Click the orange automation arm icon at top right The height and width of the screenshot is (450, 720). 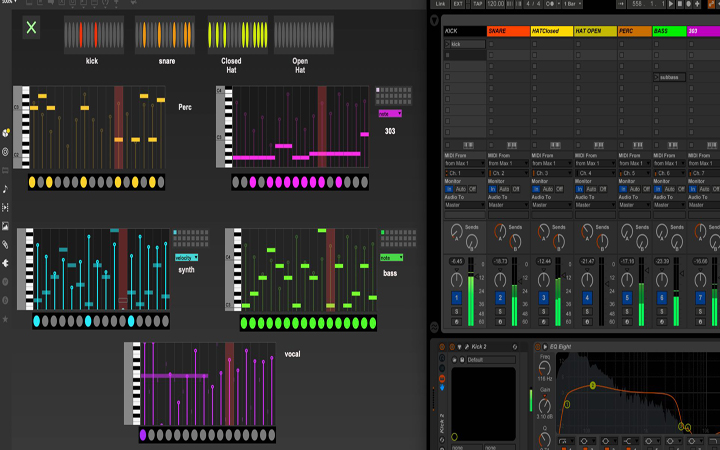click(x=713, y=4)
